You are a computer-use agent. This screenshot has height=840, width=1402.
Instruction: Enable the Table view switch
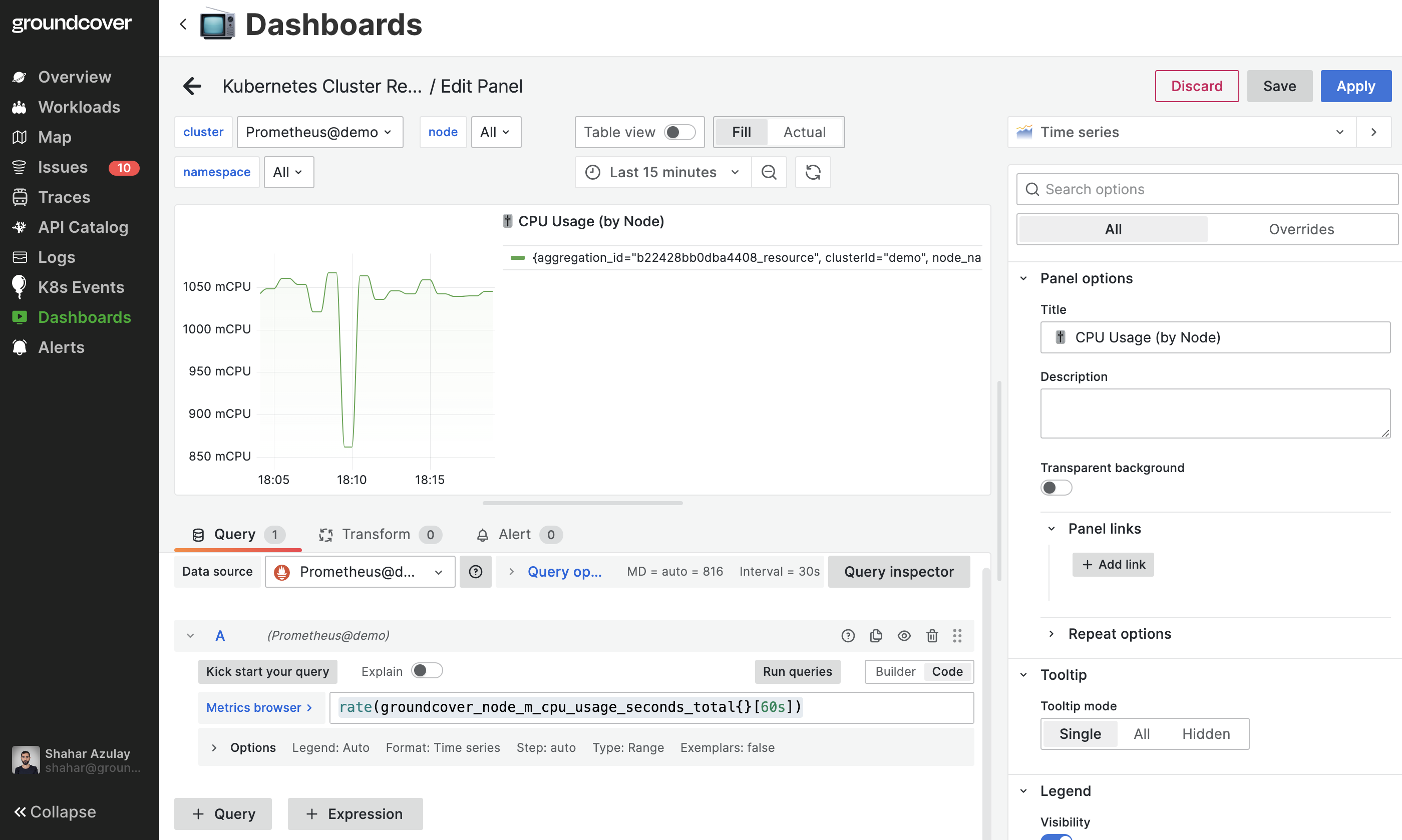679,132
